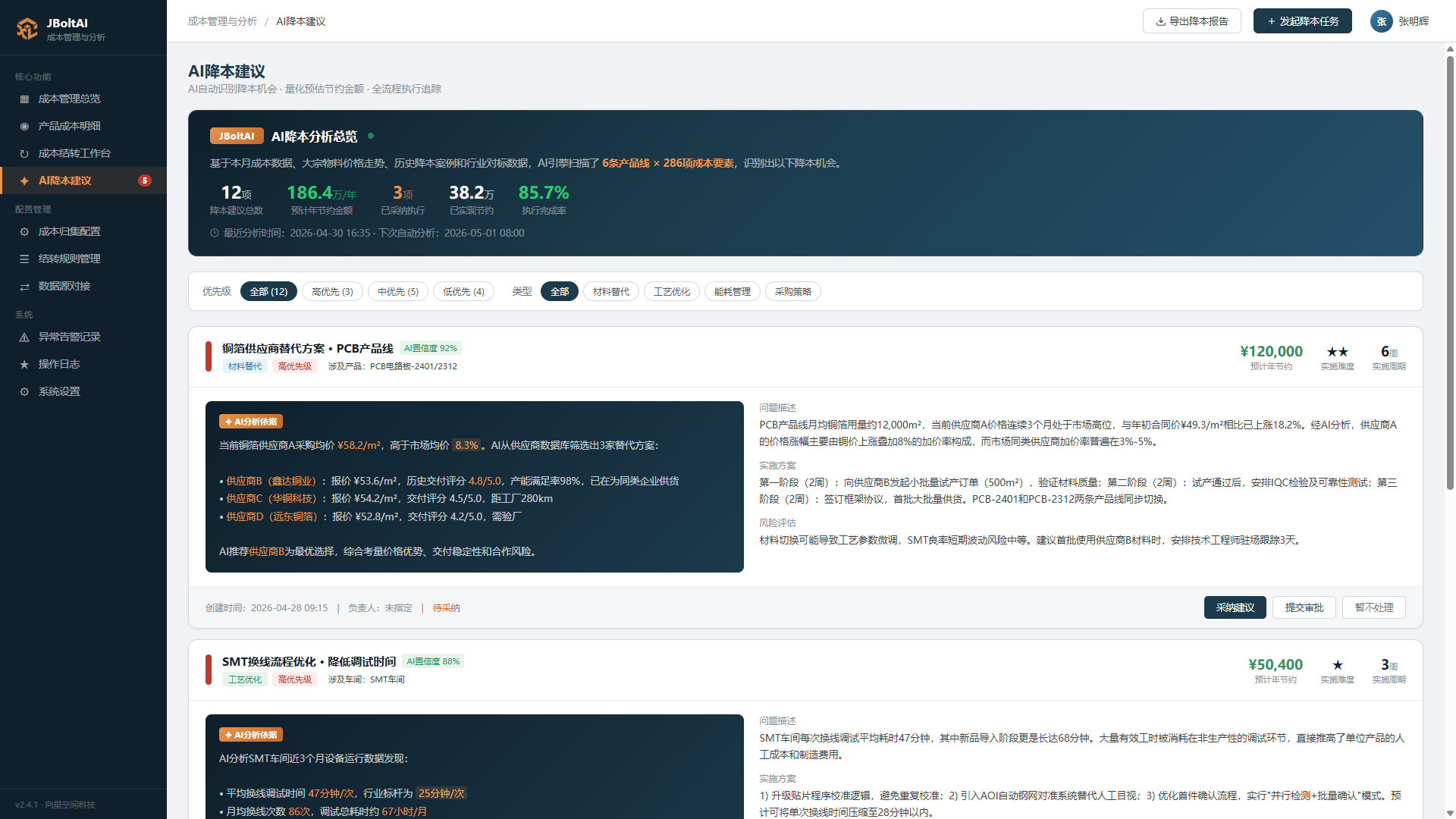Select 产品成本明细 menu item
1456x819 pixels.
click(83, 126)
